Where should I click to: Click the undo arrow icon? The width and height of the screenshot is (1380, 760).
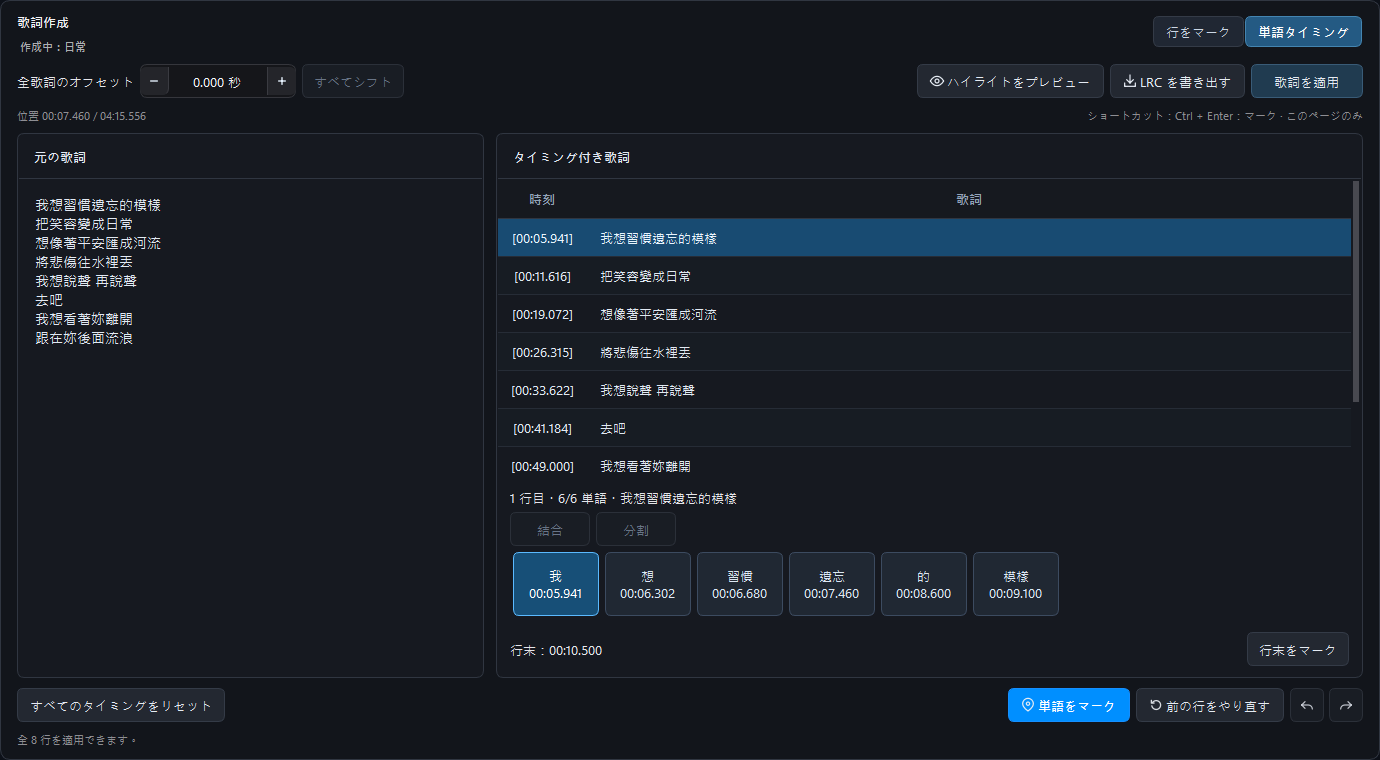(x=1306, y=705)
